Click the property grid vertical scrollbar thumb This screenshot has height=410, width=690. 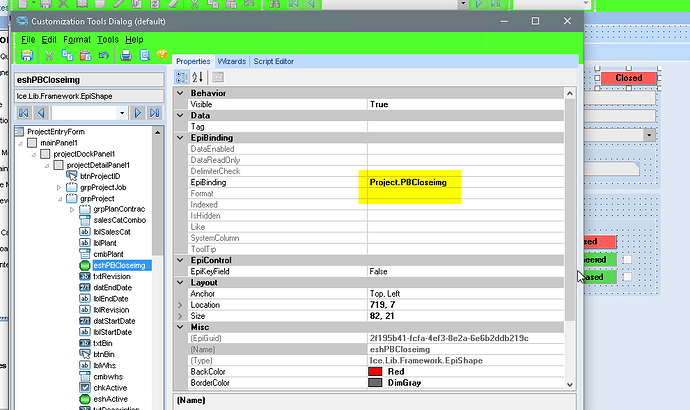point(569,209)
